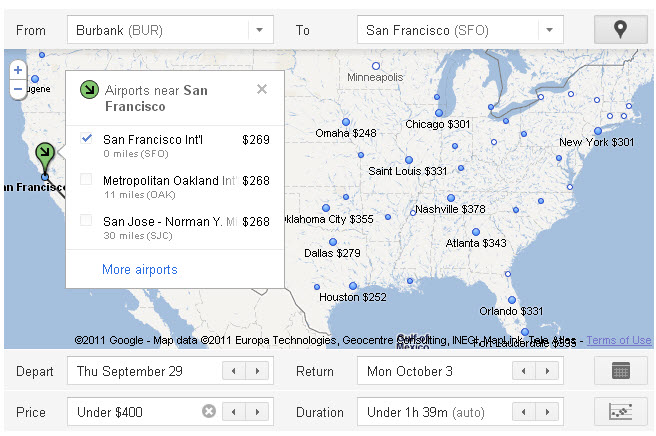Click the Fort Lauderdale map dot
The image size is (656, 436).
(x=525, y=332)
